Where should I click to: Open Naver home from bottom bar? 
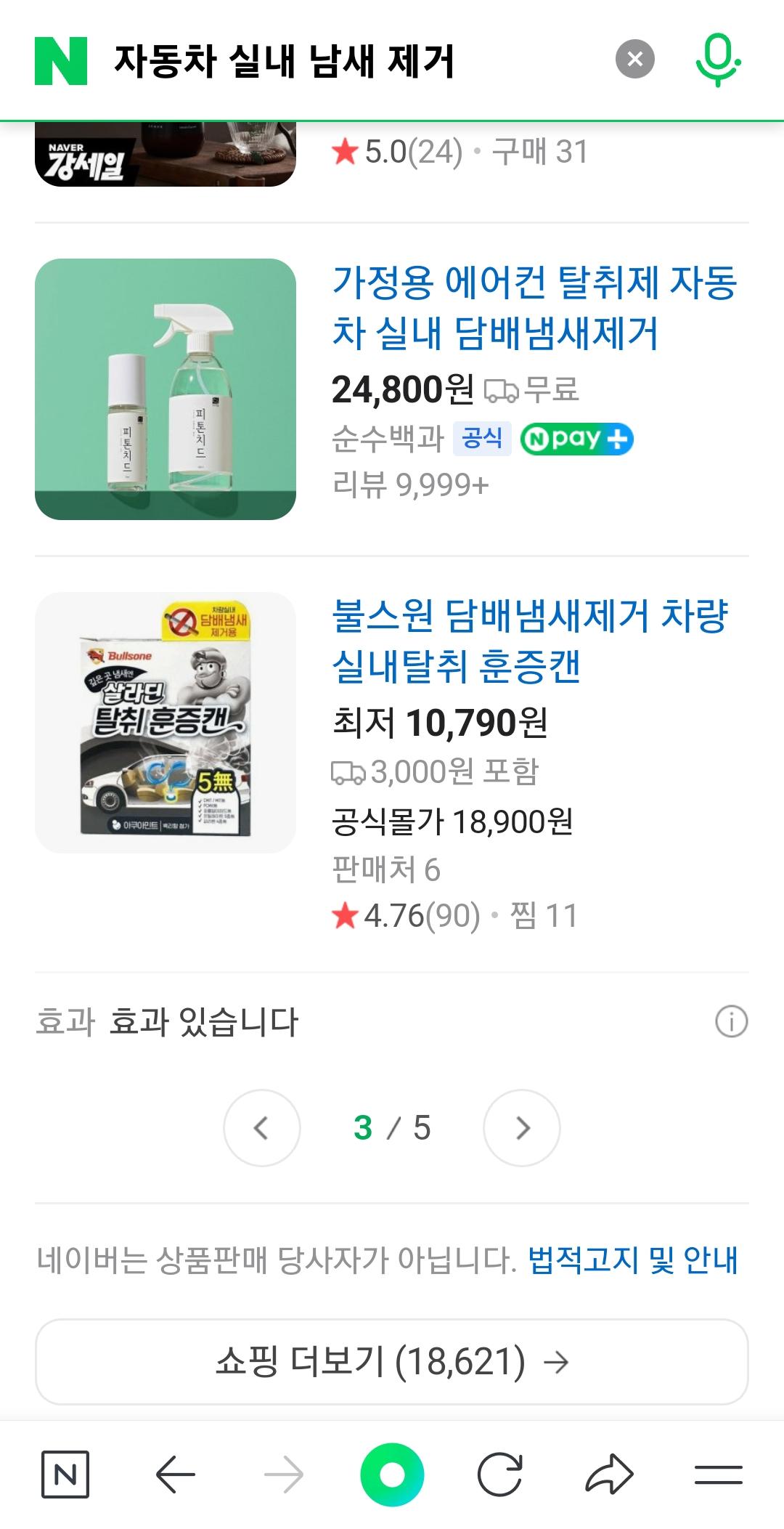tap(65, 1475)
